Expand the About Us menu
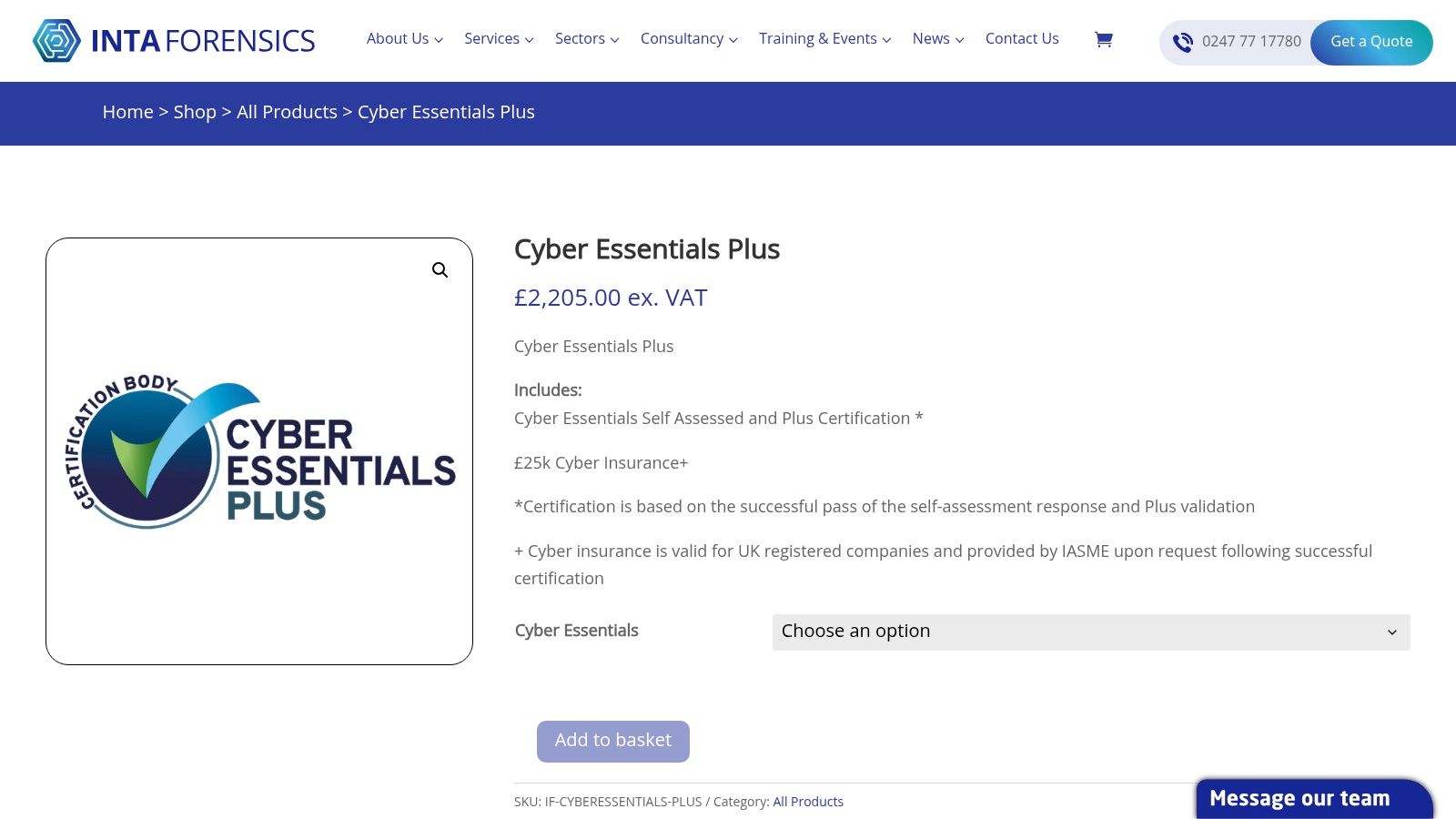1456x819 pixels. click(404, 39)
